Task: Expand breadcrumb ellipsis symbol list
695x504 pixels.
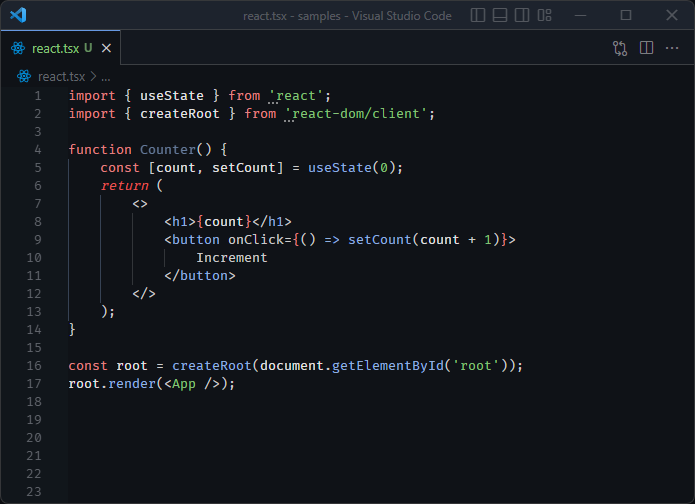Action: point(105,78)
